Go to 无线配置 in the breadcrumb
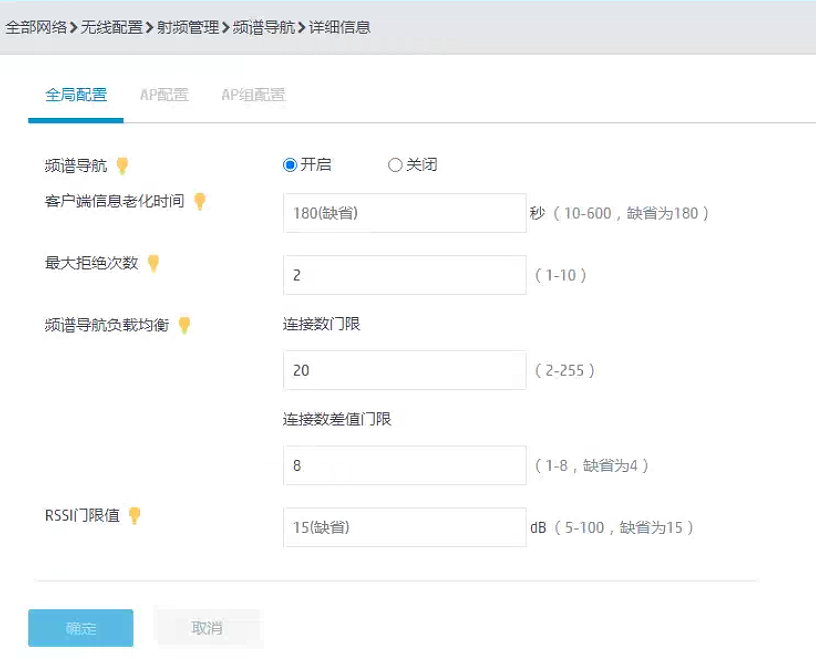Screen dimensions: 816x669 coord(111,28)
